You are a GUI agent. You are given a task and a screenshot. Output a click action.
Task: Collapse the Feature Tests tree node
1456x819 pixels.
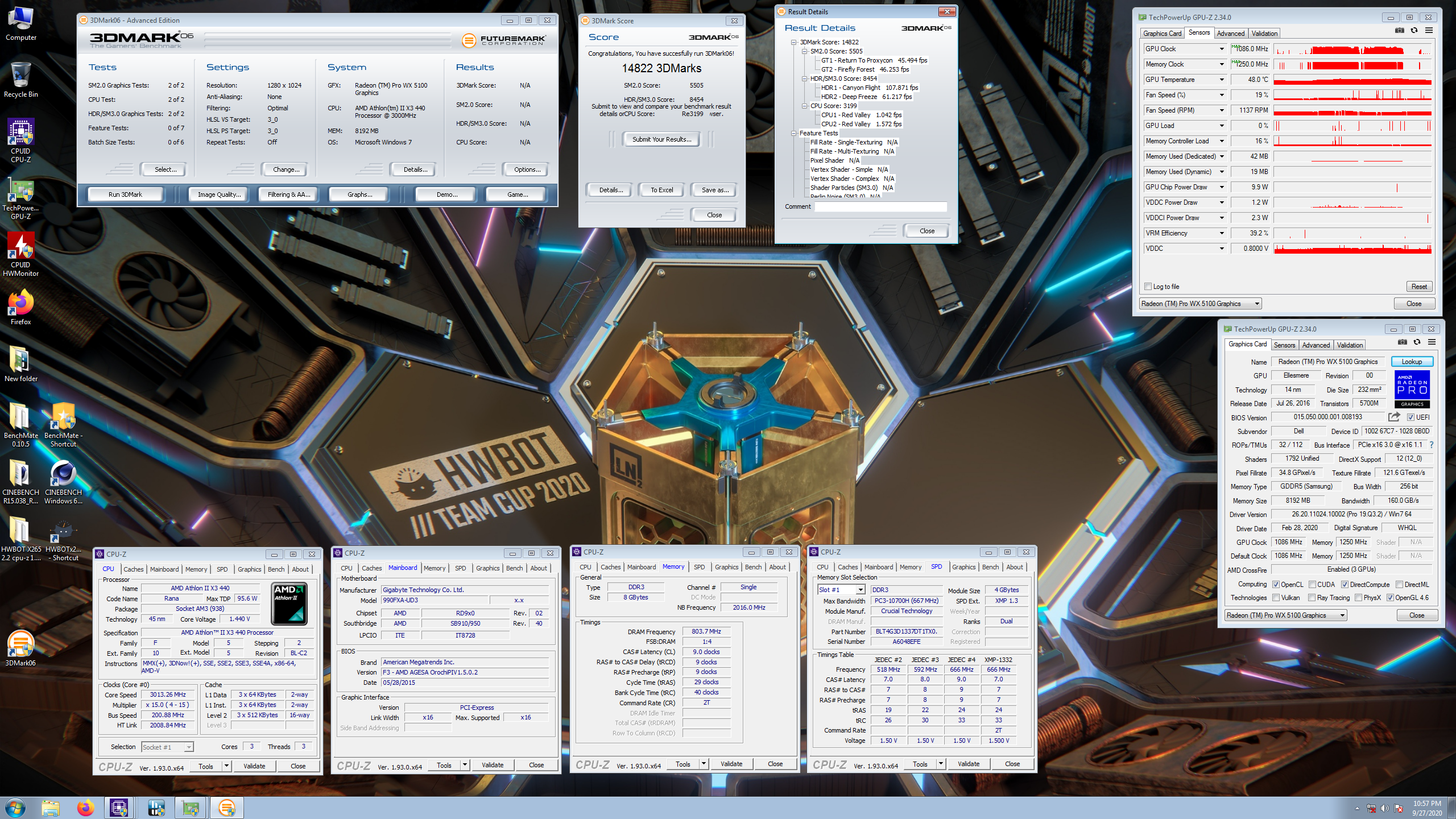tap(794, 133)
